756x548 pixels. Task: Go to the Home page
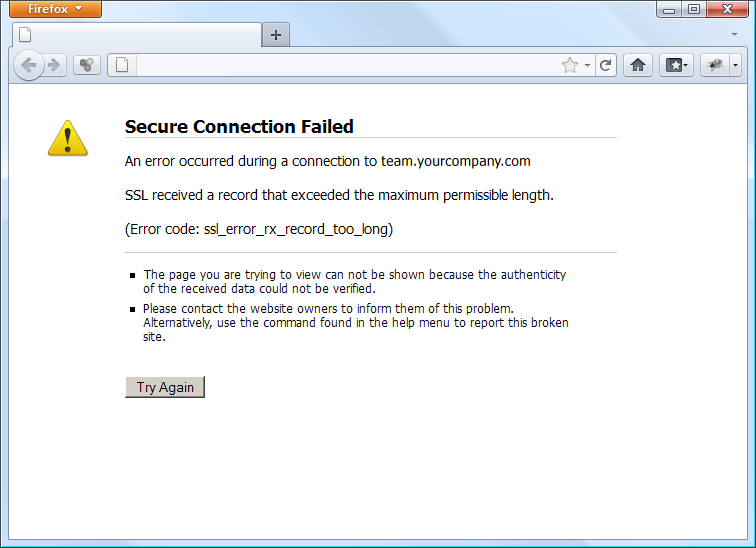tap(638, 65)
